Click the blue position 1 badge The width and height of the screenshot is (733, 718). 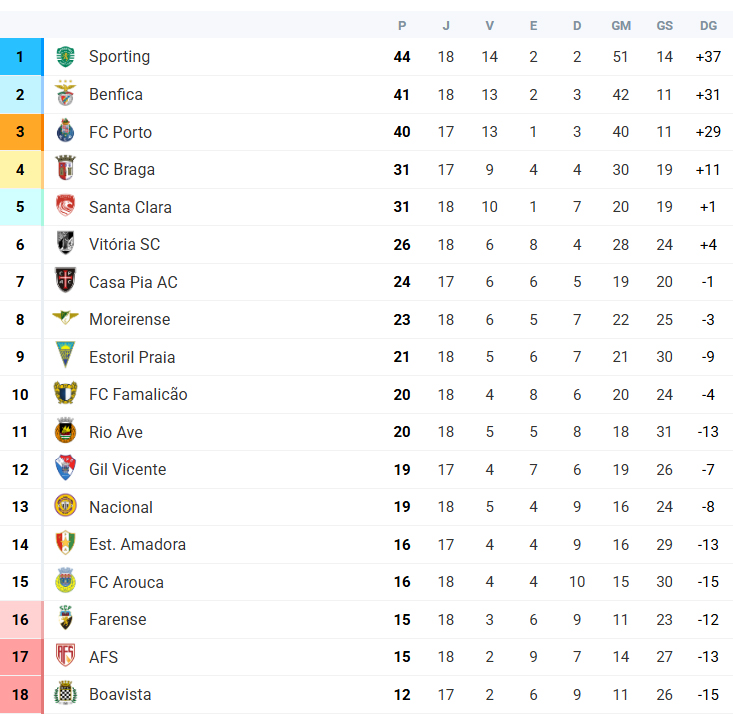(x=22, y=57)
